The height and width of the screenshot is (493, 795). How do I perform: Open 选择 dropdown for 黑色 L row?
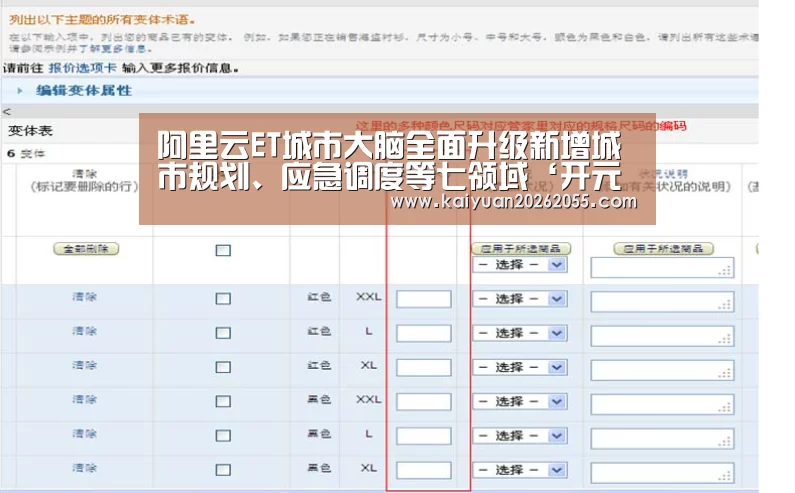pyautogui.click(x=520, y=436)
